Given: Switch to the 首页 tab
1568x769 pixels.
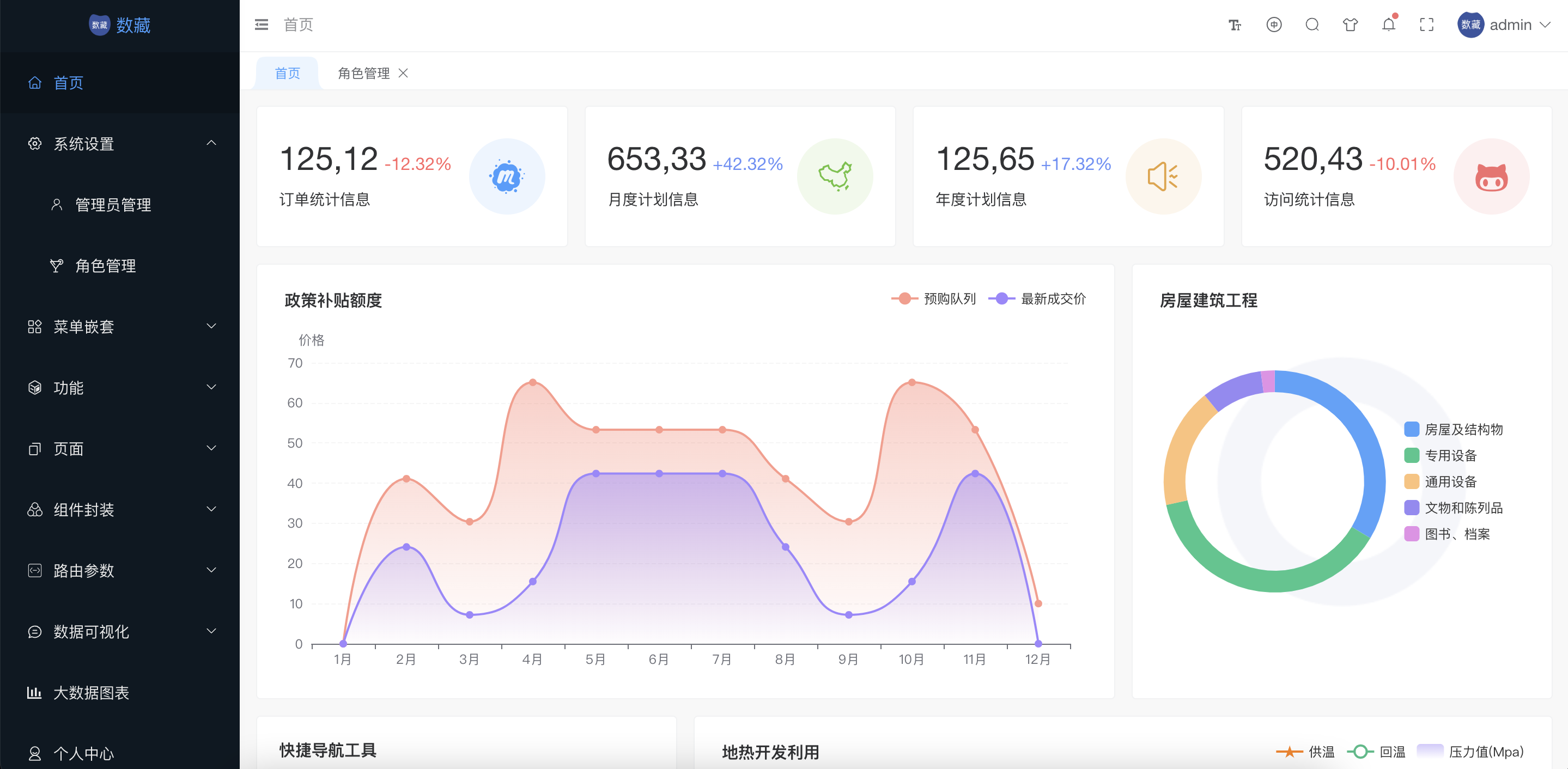Looking at the screenshot, I should pyautogui.click(x=287, y=74).
